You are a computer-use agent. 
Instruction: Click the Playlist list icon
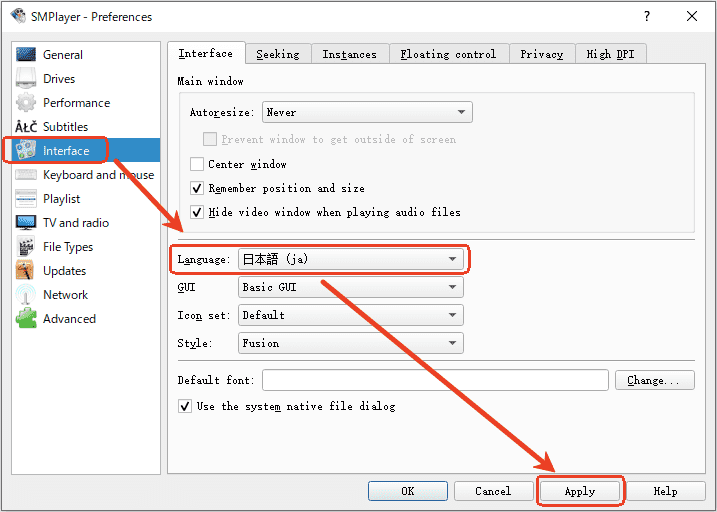(x=26, y=198)
